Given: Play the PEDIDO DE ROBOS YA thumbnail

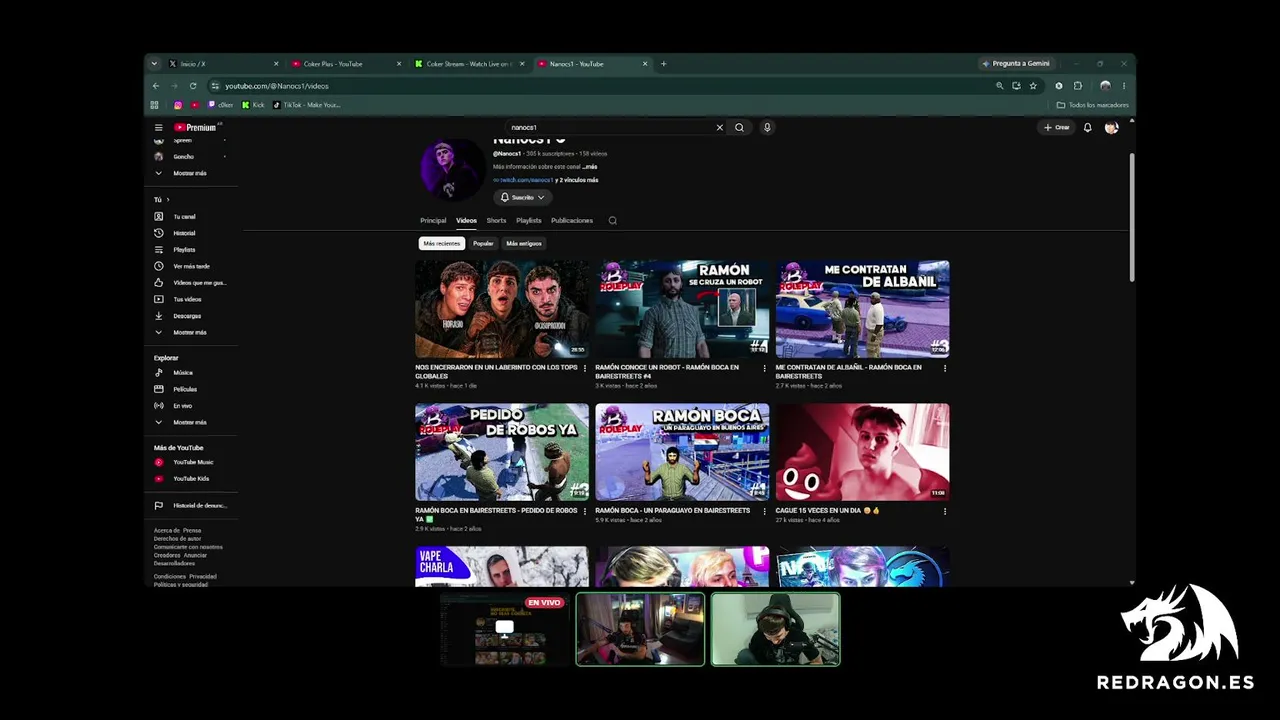Looking at the screenshot, I should [502, 452].
